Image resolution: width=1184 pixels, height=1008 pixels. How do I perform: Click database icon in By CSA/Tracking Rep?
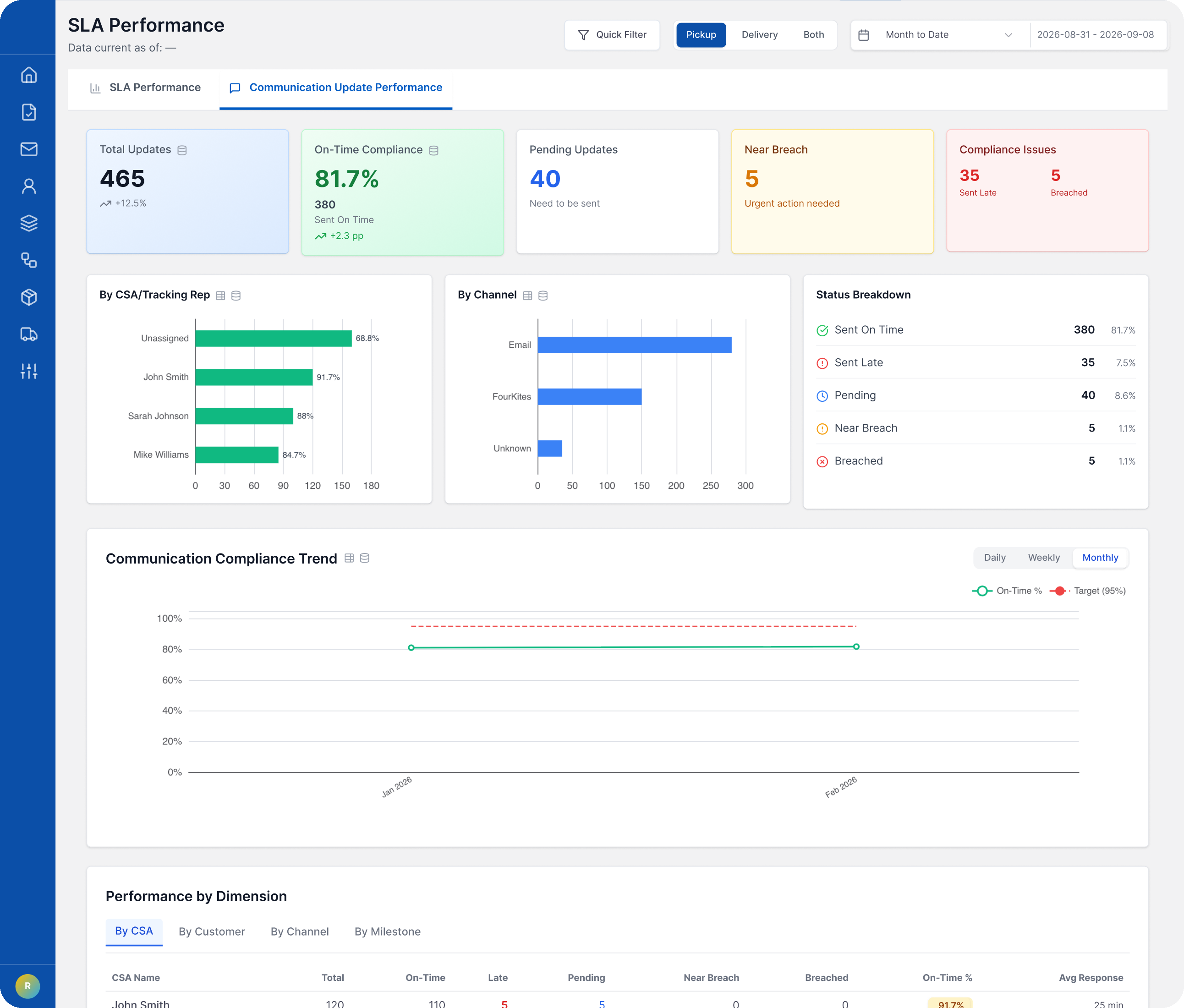[236, 296]
